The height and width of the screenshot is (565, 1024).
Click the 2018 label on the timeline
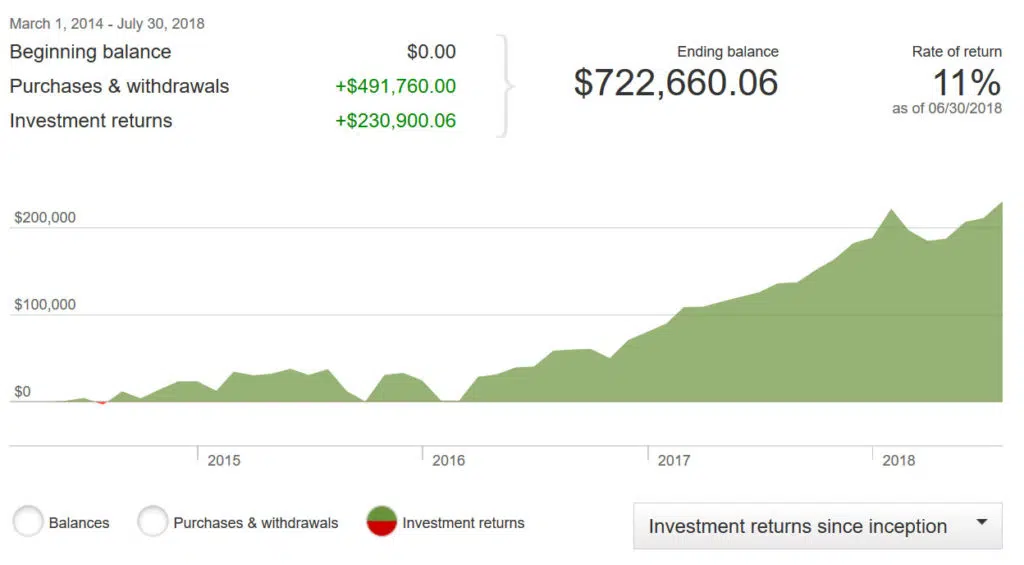[899, 461]
